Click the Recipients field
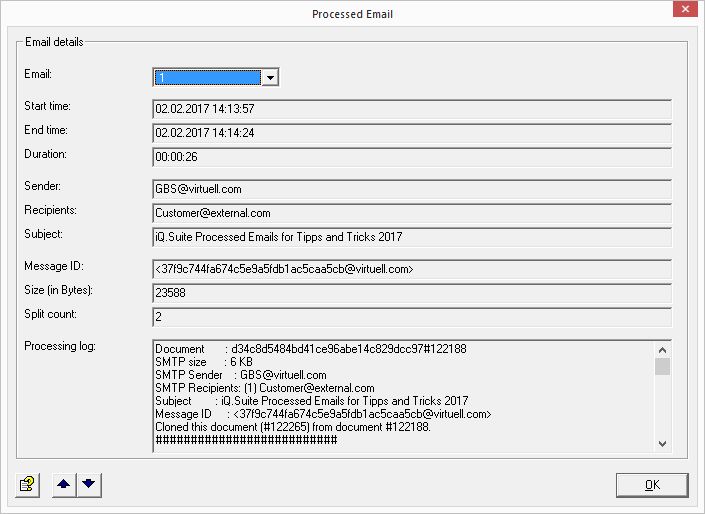Screen dimensions: 705x514 pos(410,213)
